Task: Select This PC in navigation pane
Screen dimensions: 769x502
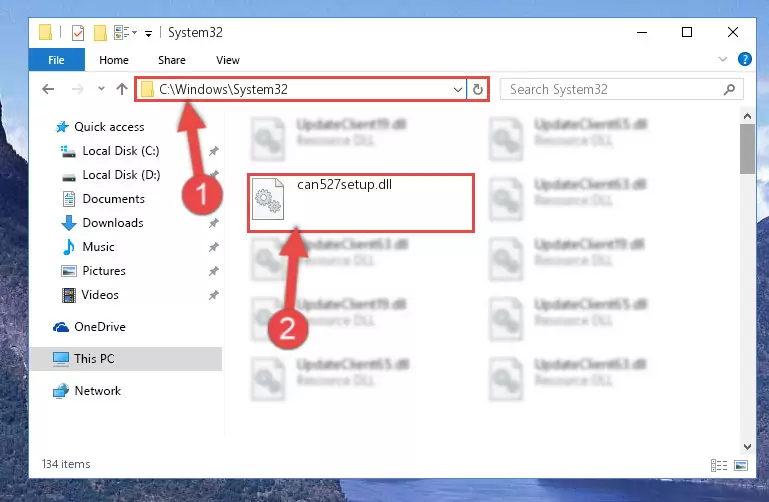Action: tap(126, 359)
